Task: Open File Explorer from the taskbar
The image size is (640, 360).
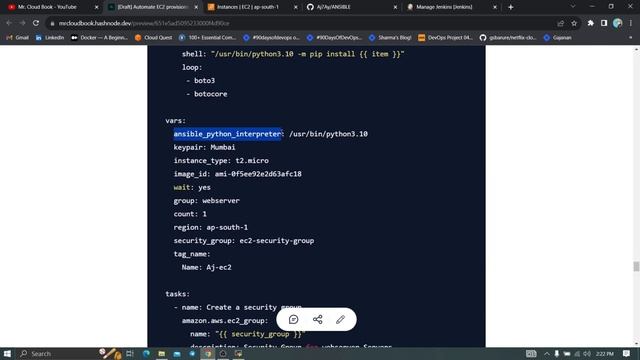Action: tap(162, 353)
